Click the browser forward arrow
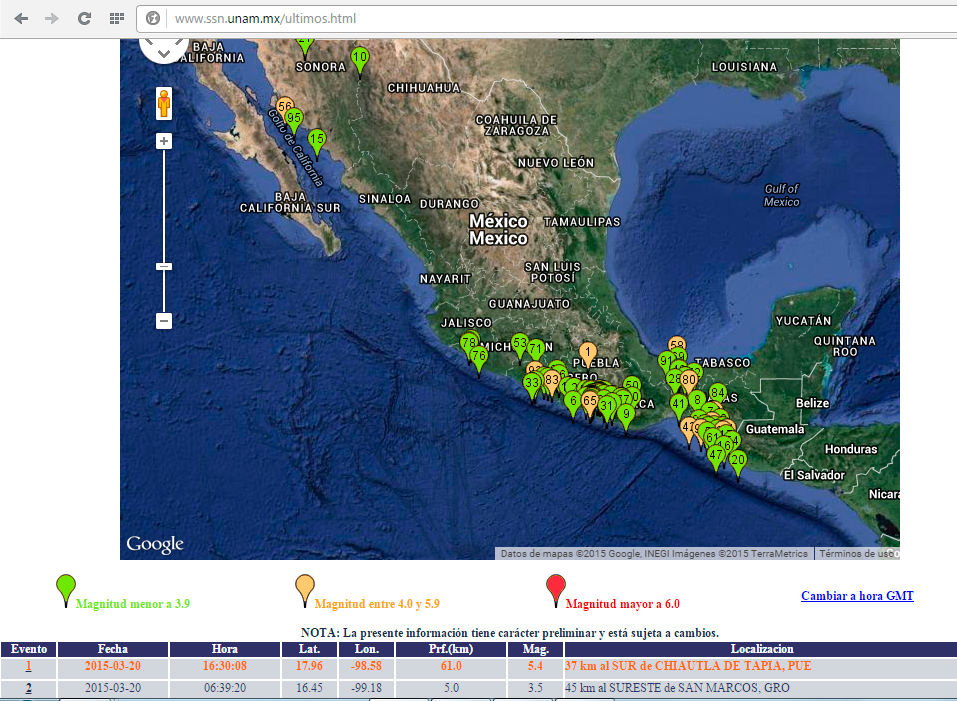Image resolution: width=957 pixels, height=701 pixels. pos(52,18)
